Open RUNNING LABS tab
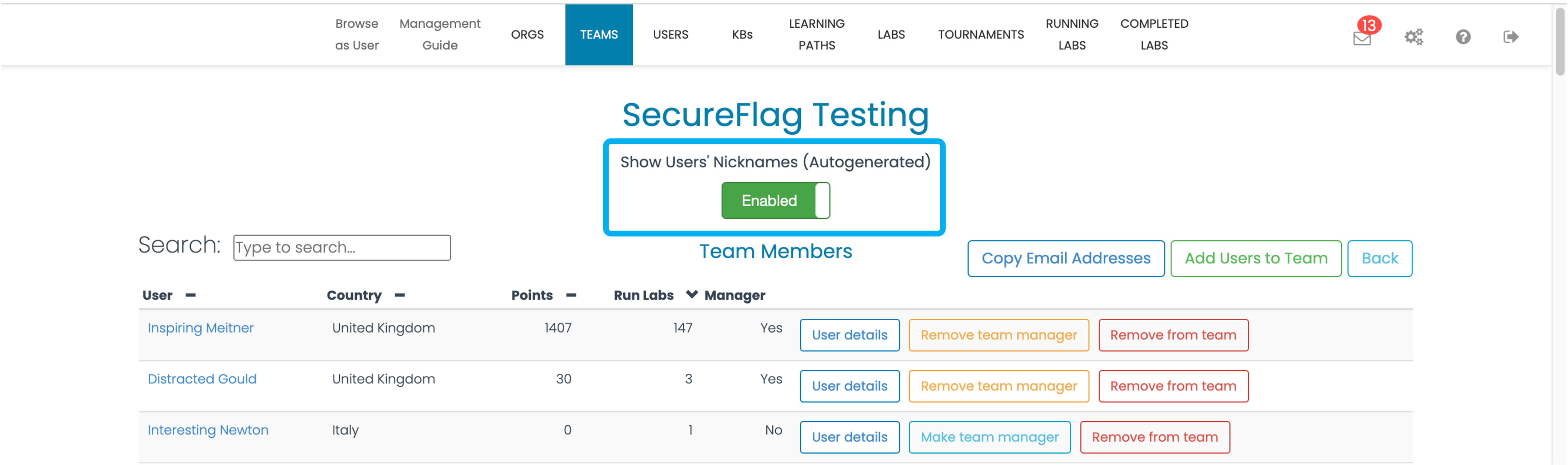 [1072, 35]
